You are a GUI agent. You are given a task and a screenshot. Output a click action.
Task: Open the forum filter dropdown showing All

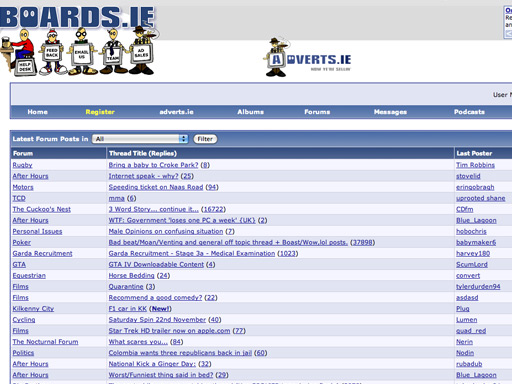[x=140, y=139]
